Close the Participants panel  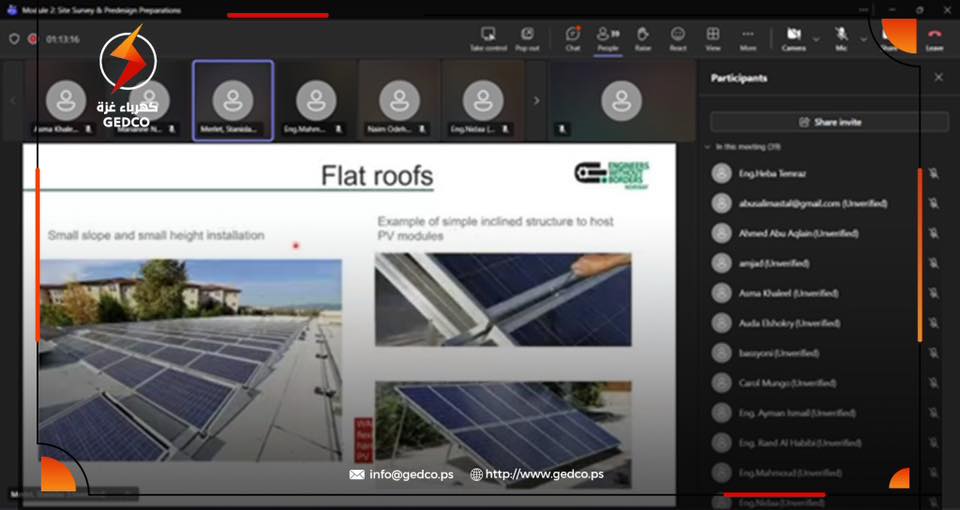coord(938,77)
